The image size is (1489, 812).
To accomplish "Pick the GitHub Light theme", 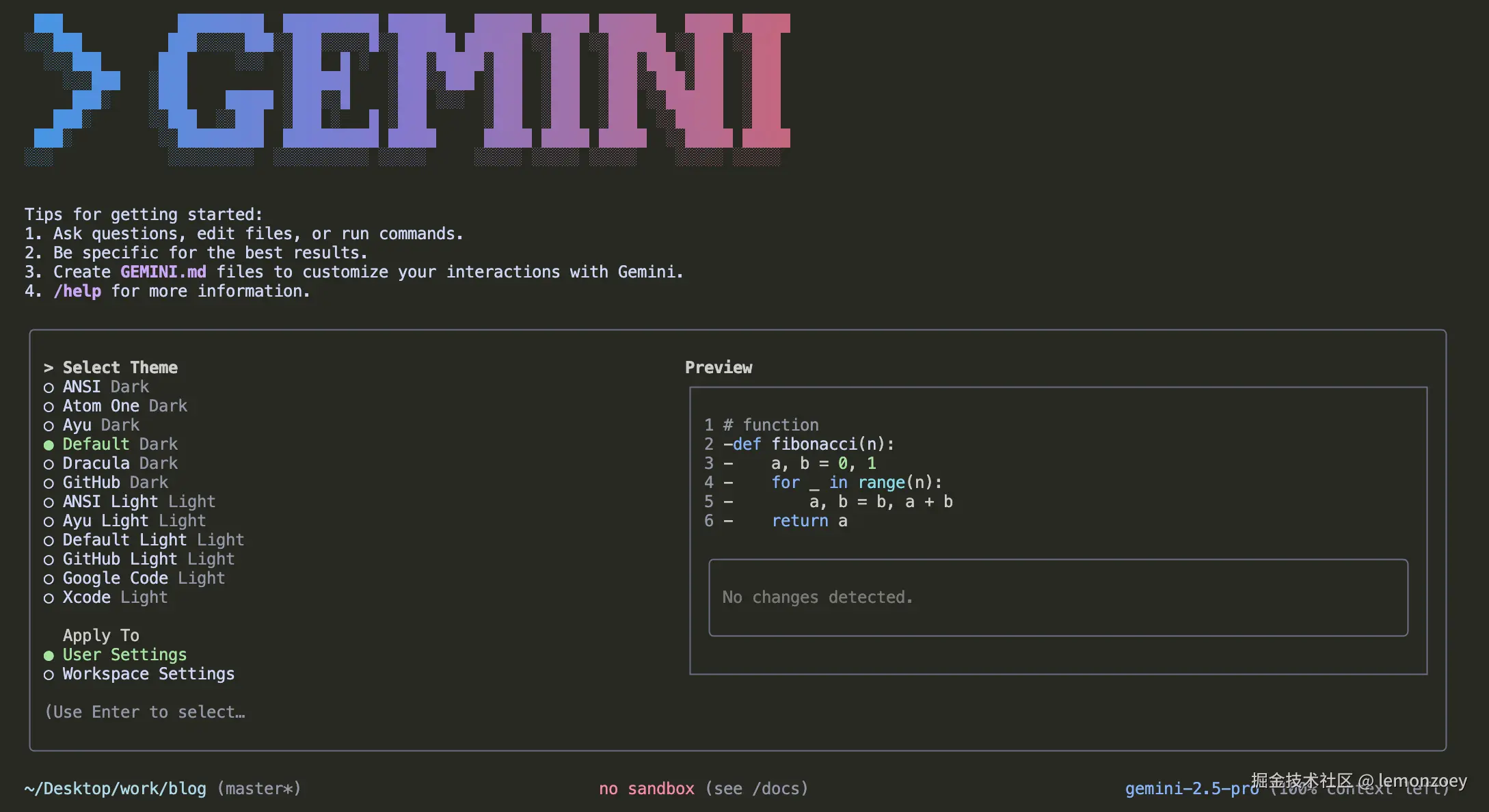I will (x=148, y=559).
